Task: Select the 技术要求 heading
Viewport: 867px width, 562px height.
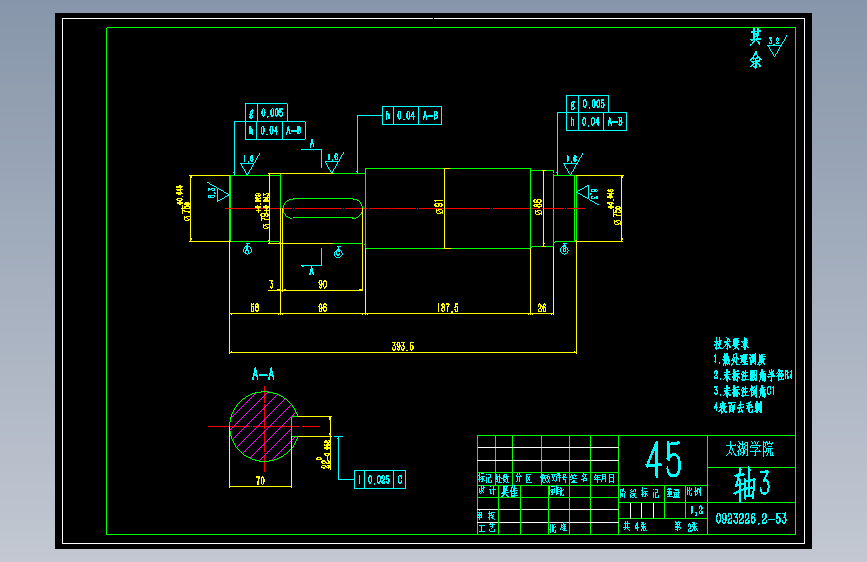Action: coord(731,344)
